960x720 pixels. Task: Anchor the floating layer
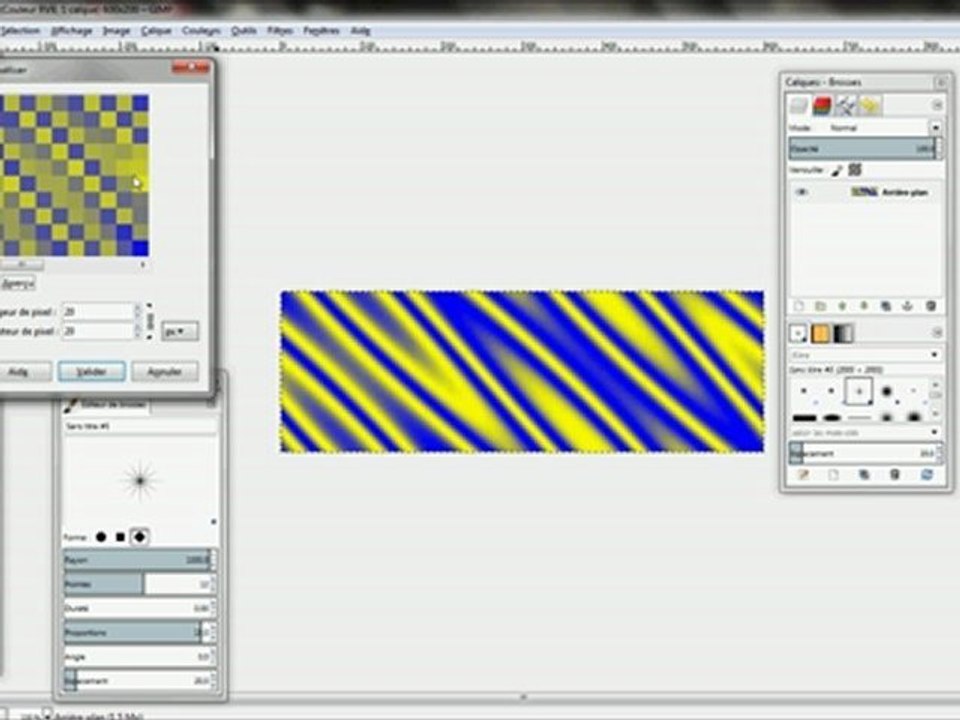(908, 306)
